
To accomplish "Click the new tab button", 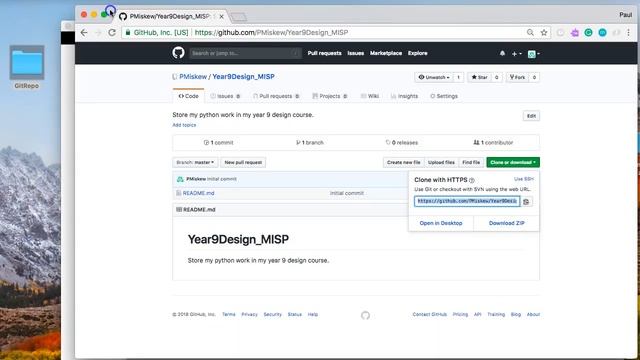I will tap(238, 17).
